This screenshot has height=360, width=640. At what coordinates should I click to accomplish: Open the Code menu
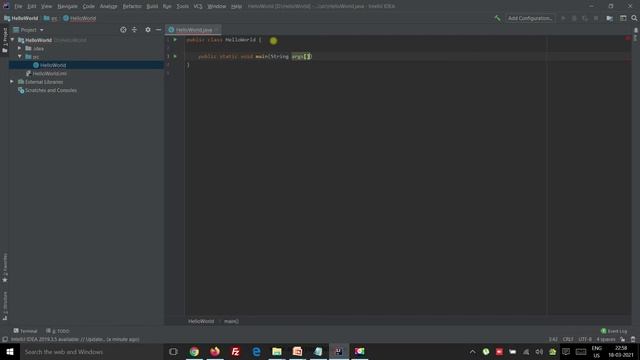[x=89, y=6]
